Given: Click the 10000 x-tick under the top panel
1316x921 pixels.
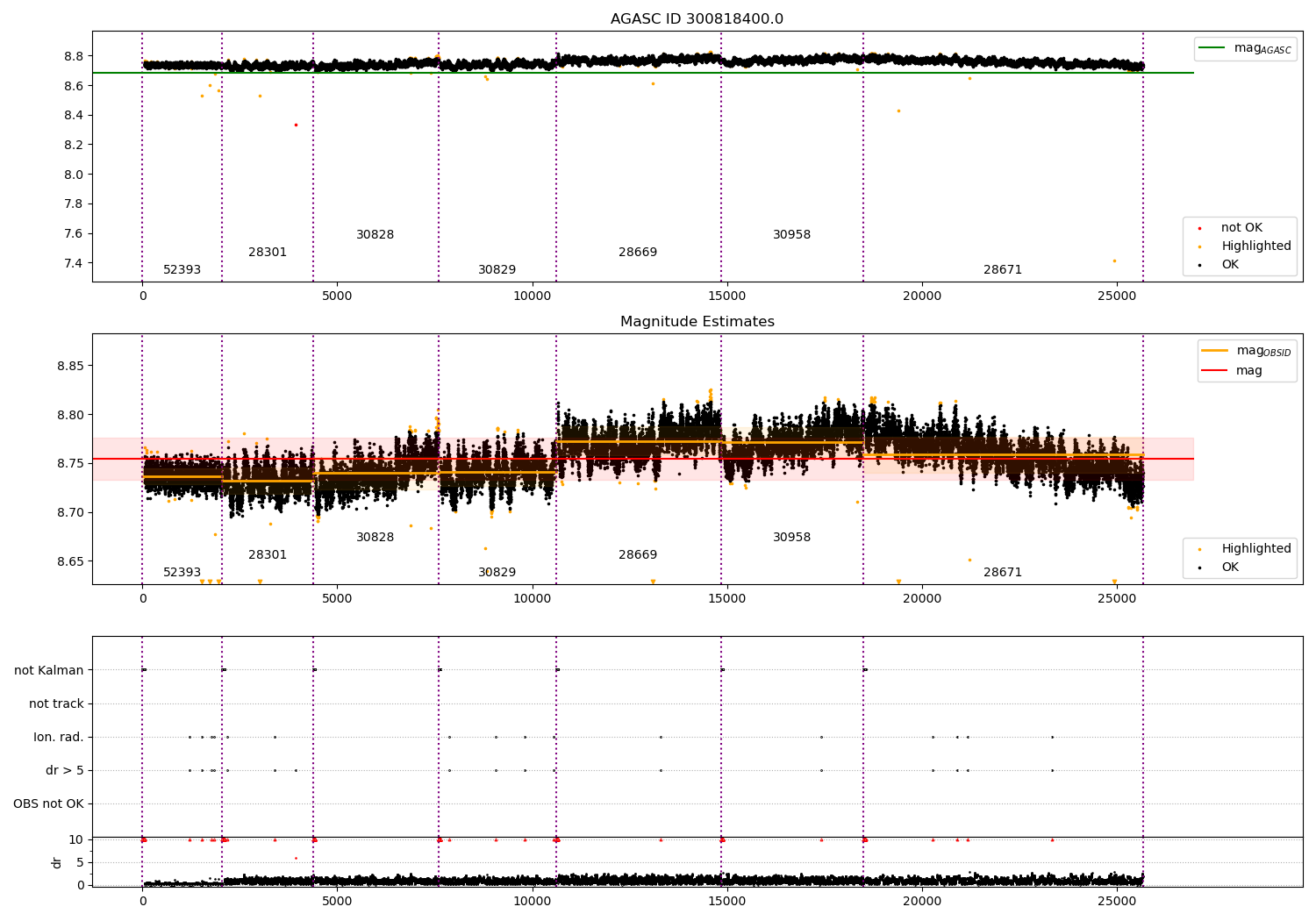Looking at the screenshot, I should (532, 296).
